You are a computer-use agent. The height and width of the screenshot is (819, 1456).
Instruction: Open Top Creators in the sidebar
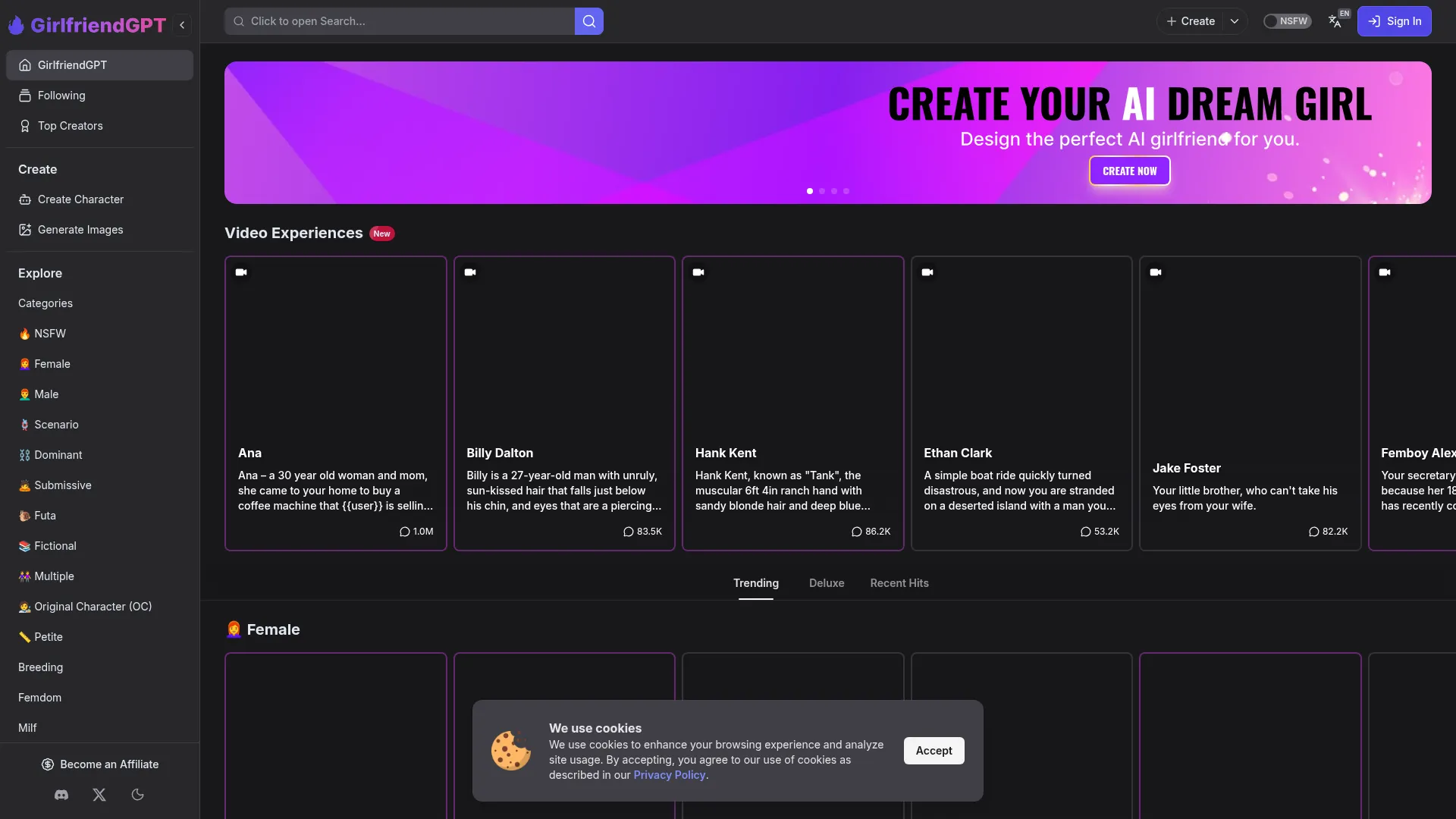[99, 126]
